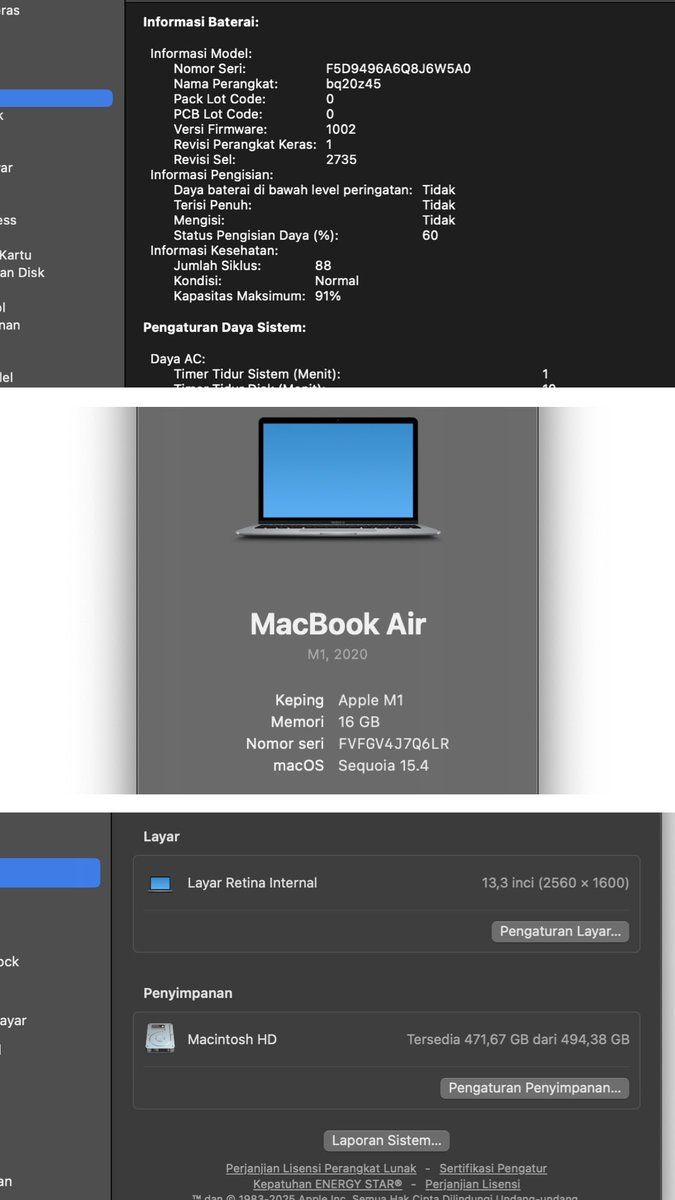Viewport: 675px width, 1200px height.
Task: Click the Macintosh HD drive icon
Action: pos(160,1039)
